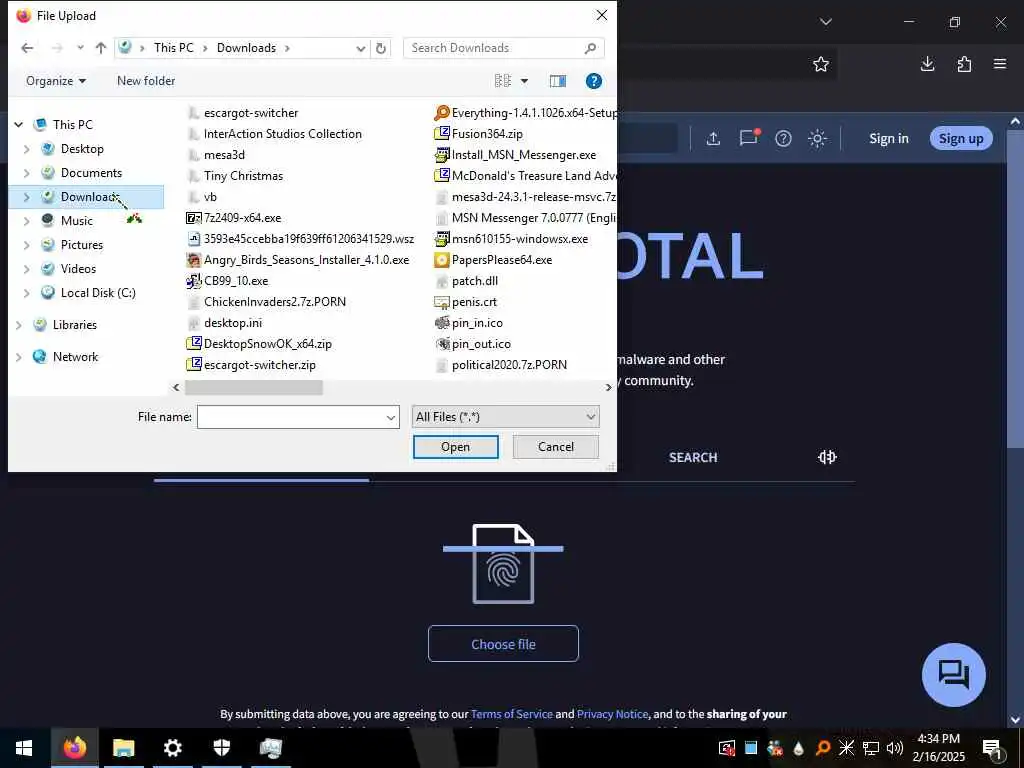Open view options dropdown arrow
Screen dimensions: 1024x768
coord(524,81)
